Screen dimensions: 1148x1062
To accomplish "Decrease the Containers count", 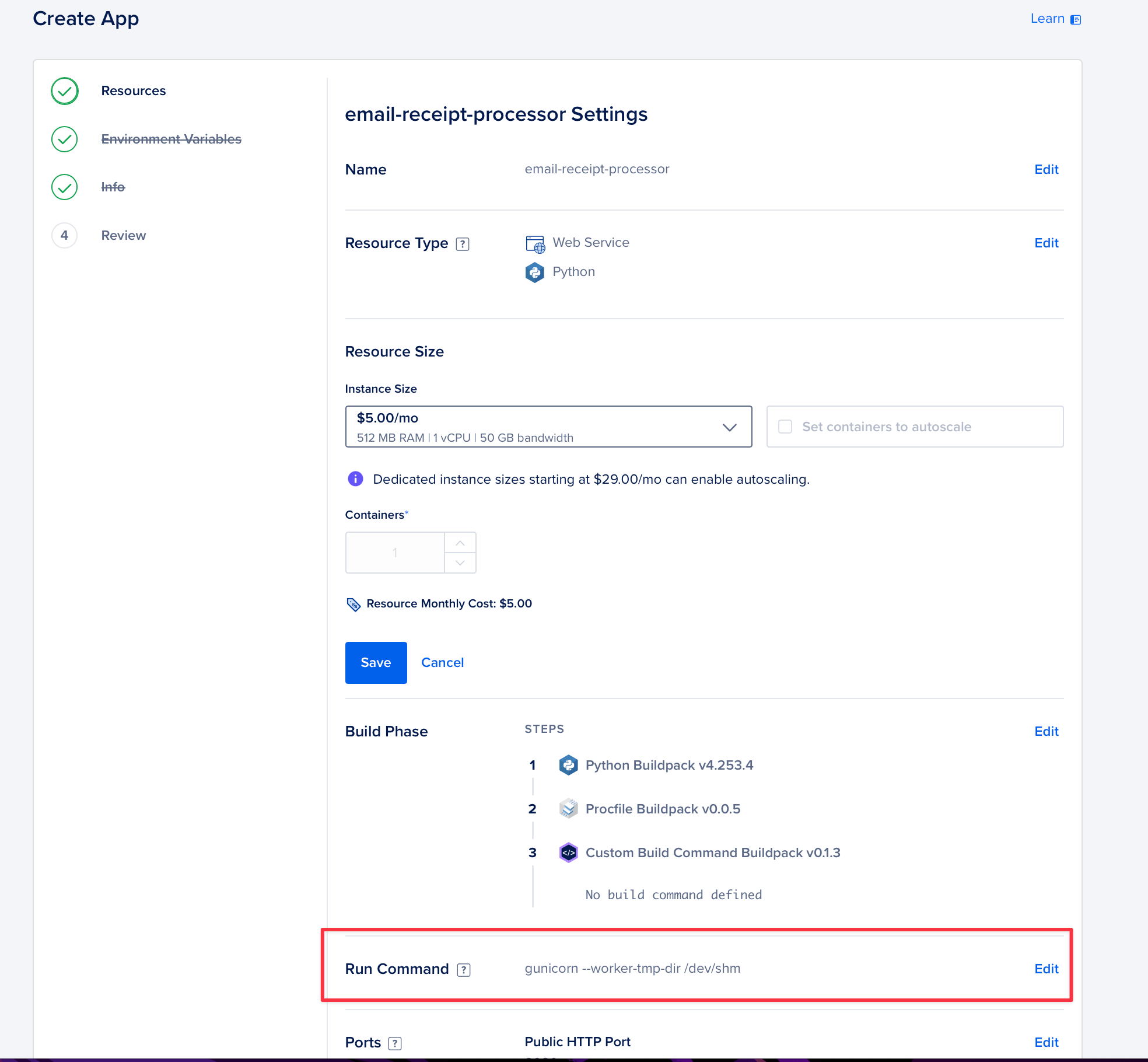I will click(x=460, y=563).
